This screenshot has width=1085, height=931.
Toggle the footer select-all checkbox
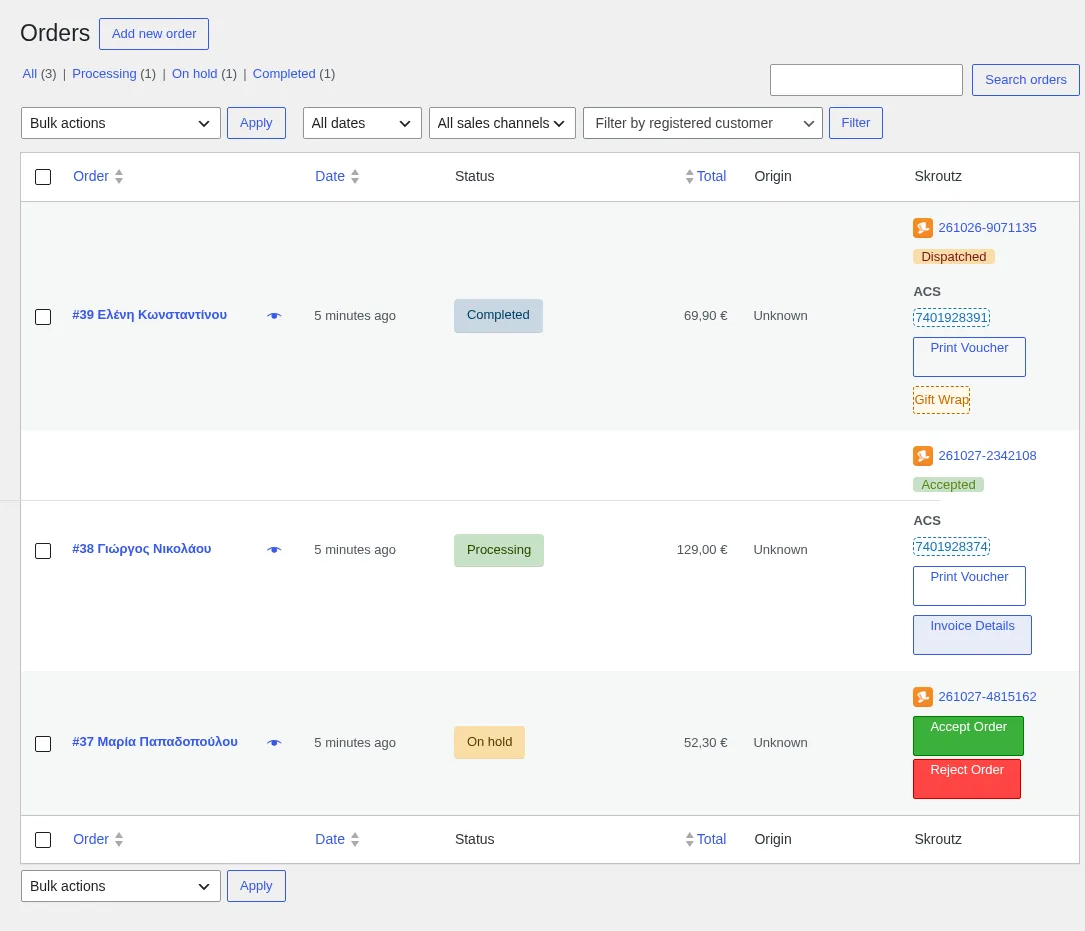pos(43,840)
